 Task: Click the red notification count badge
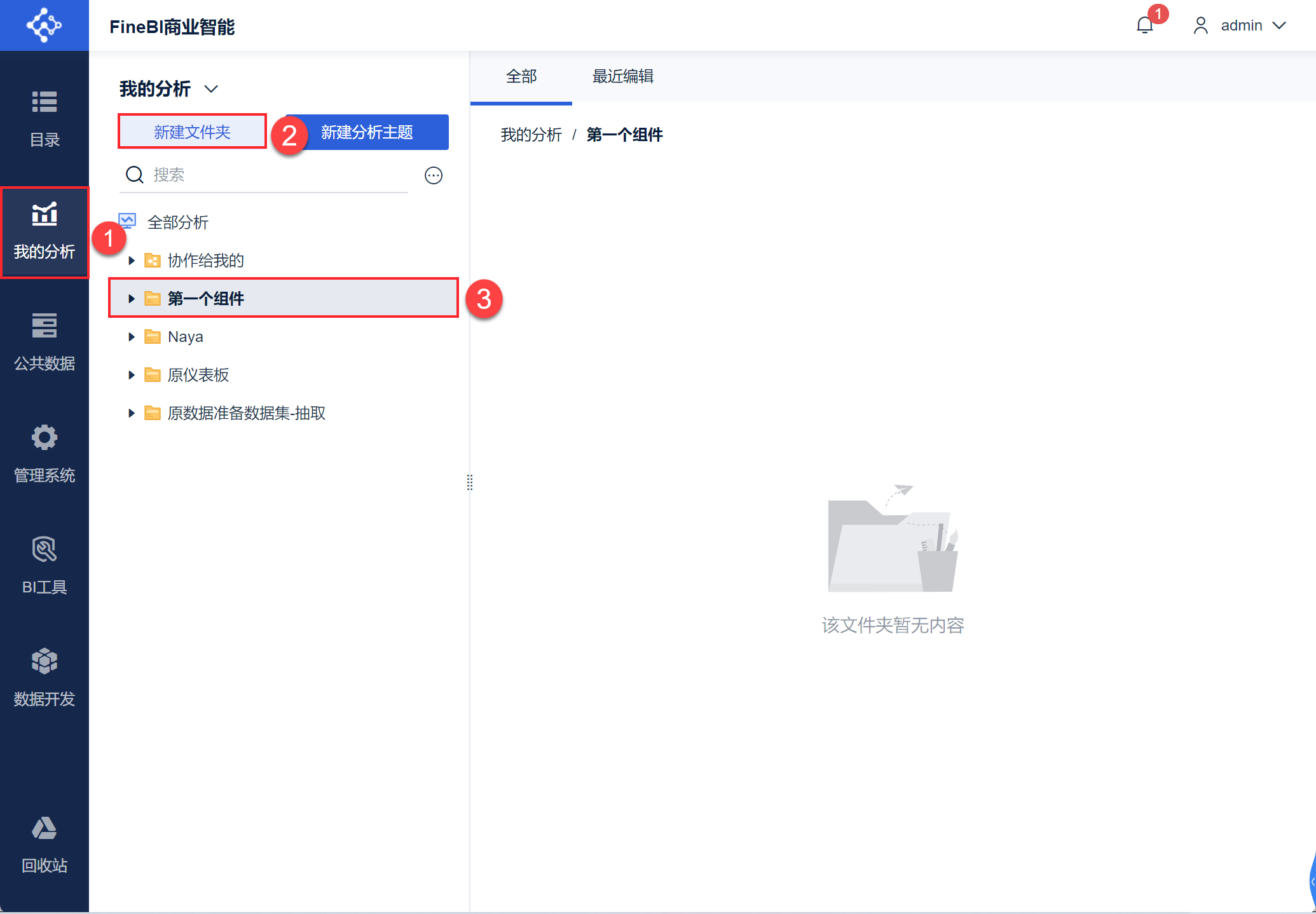pos(1158,13)
